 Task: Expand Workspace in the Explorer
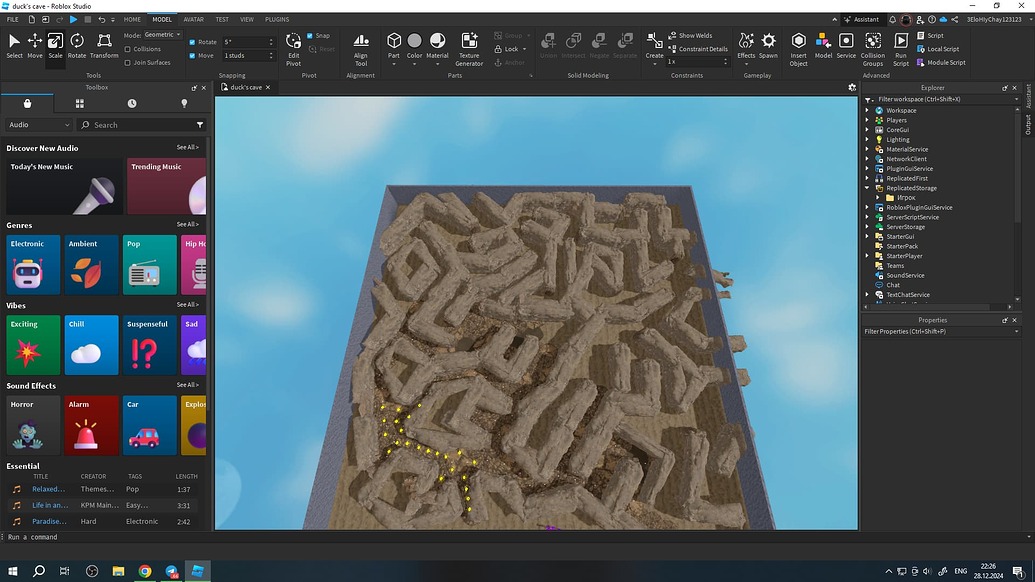tap(866, 110)
